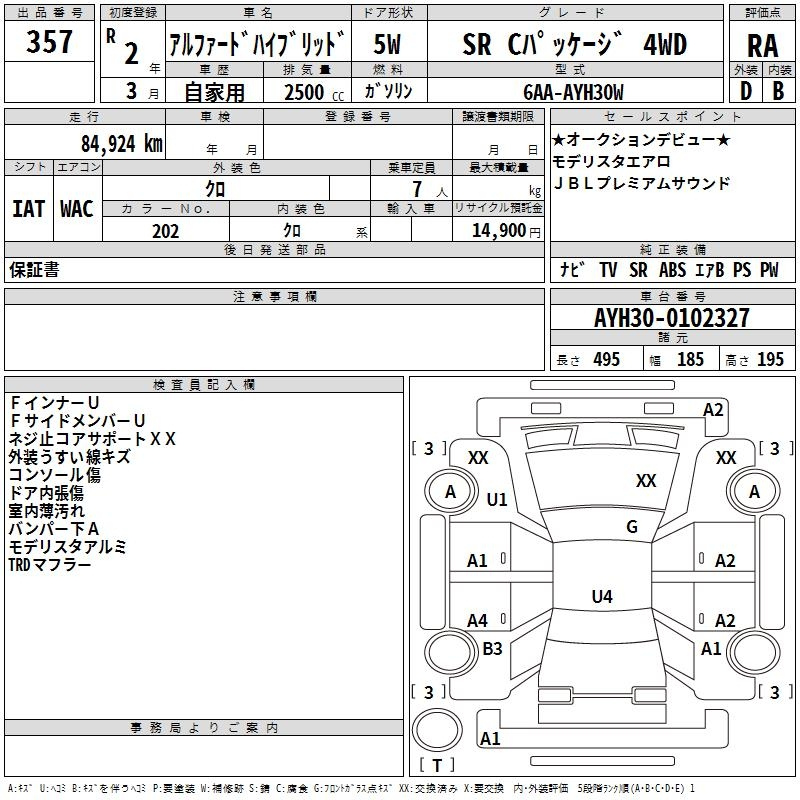Click A2 mark on front bumper
This screenshot has height=800, width=800.
click(x=713, y=410)
